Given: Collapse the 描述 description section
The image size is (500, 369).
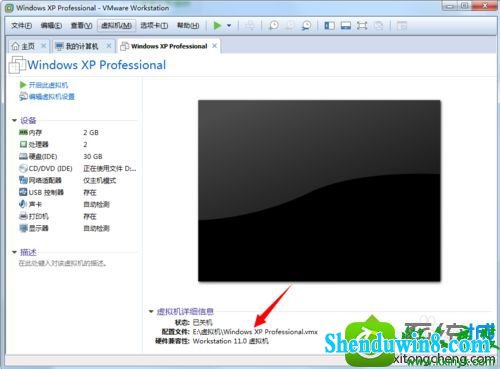Looking at the screenshot, I should pyautogui.click(x=14, y=252).
